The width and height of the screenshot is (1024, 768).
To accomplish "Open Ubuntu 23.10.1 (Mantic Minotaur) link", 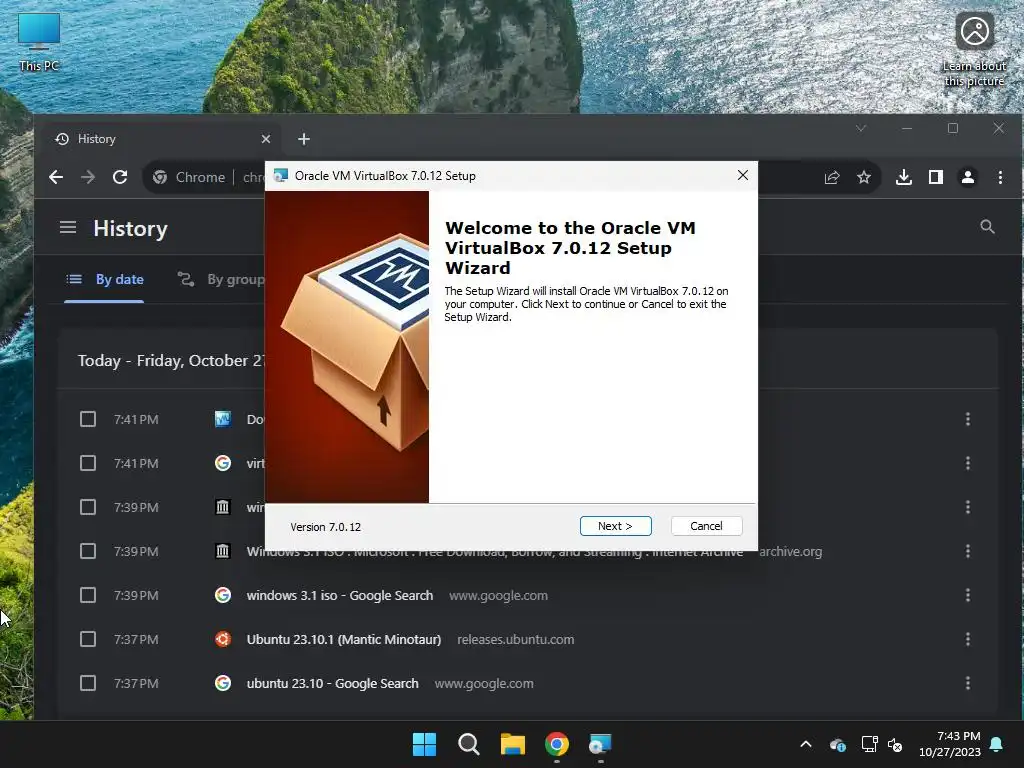I will point(344,639).
